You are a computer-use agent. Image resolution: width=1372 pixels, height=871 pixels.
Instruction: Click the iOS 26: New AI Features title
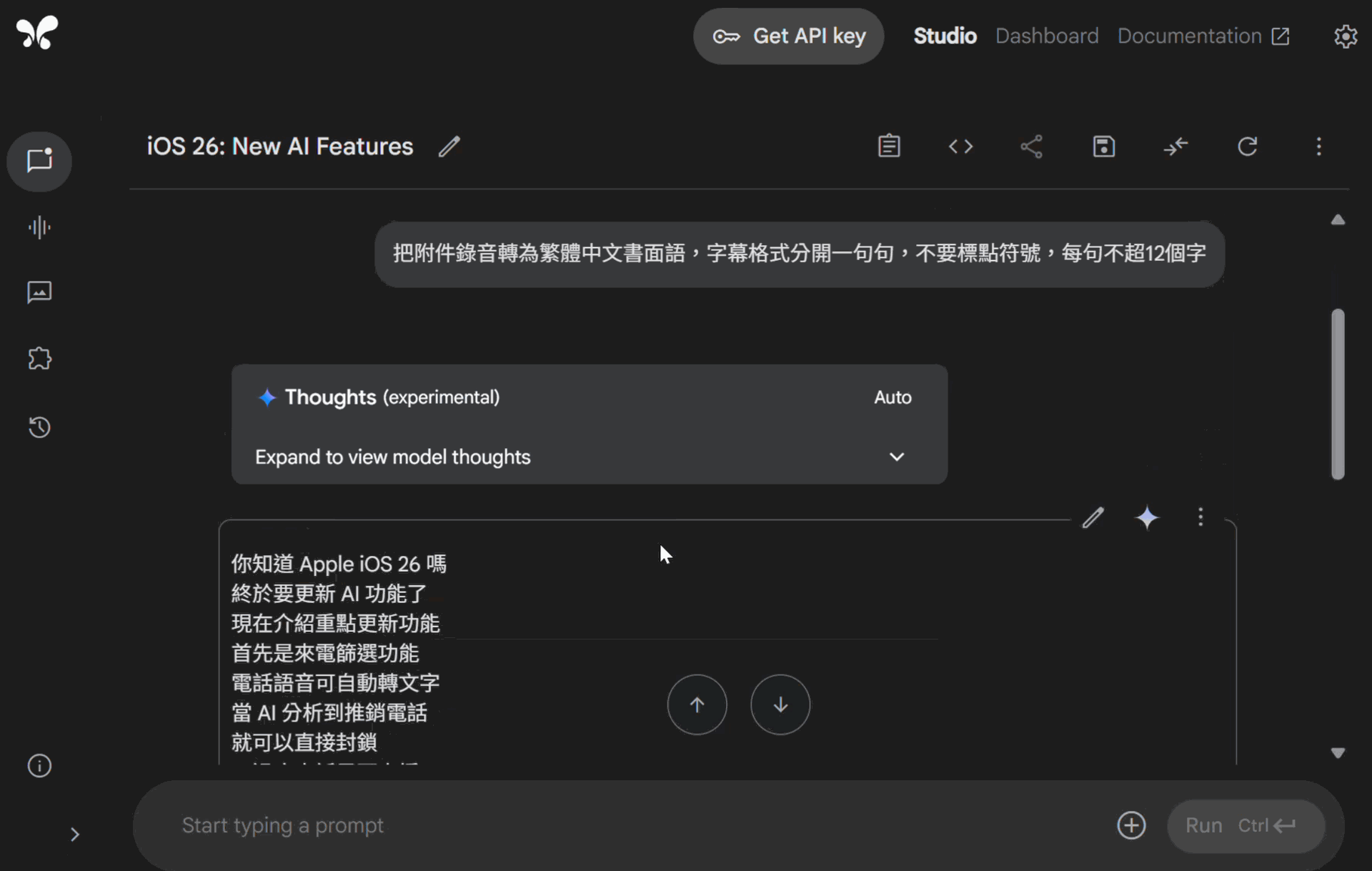click(280, 146)
